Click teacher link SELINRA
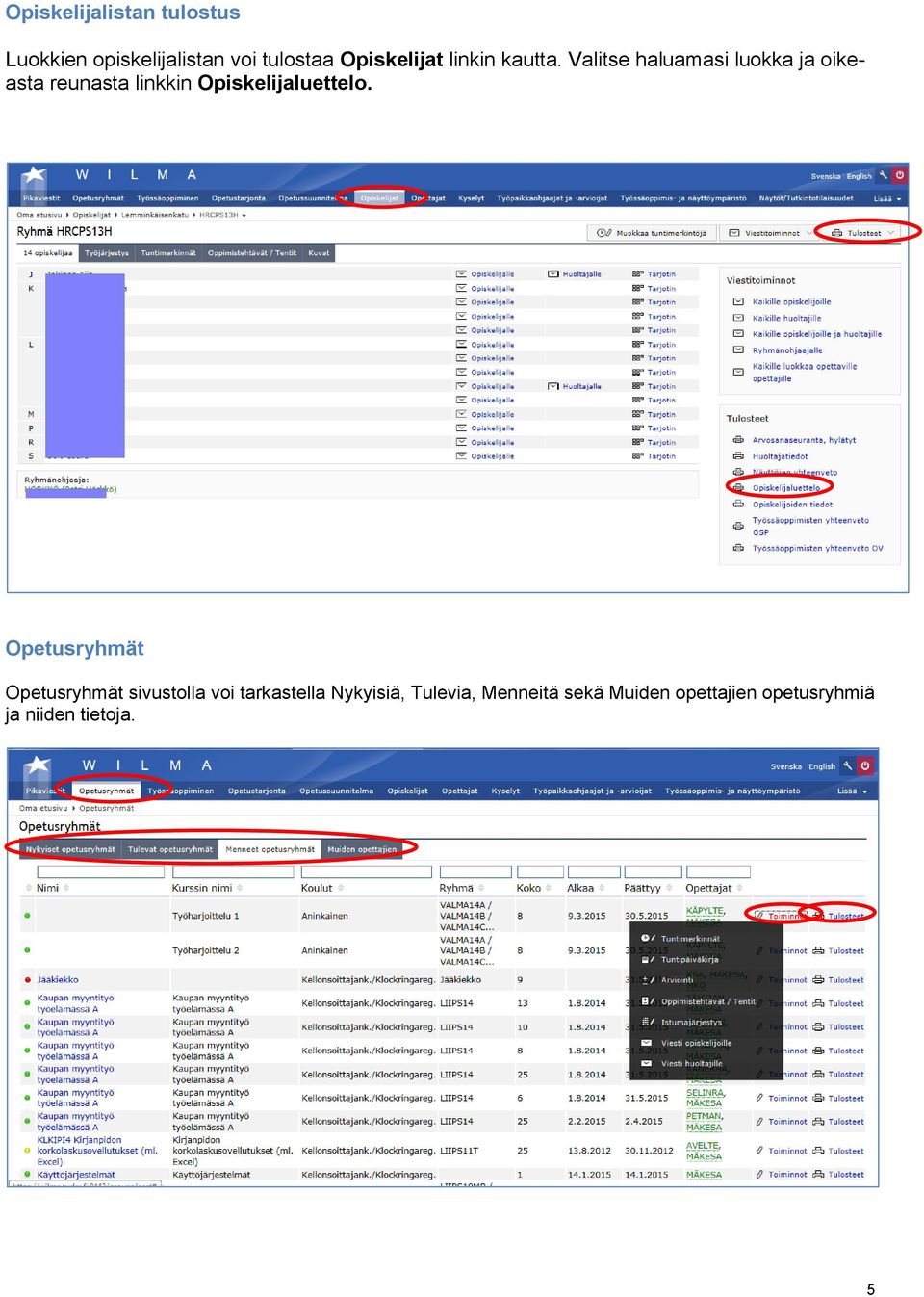This screenshot has width=924, height=1297. pos(705,1093)
